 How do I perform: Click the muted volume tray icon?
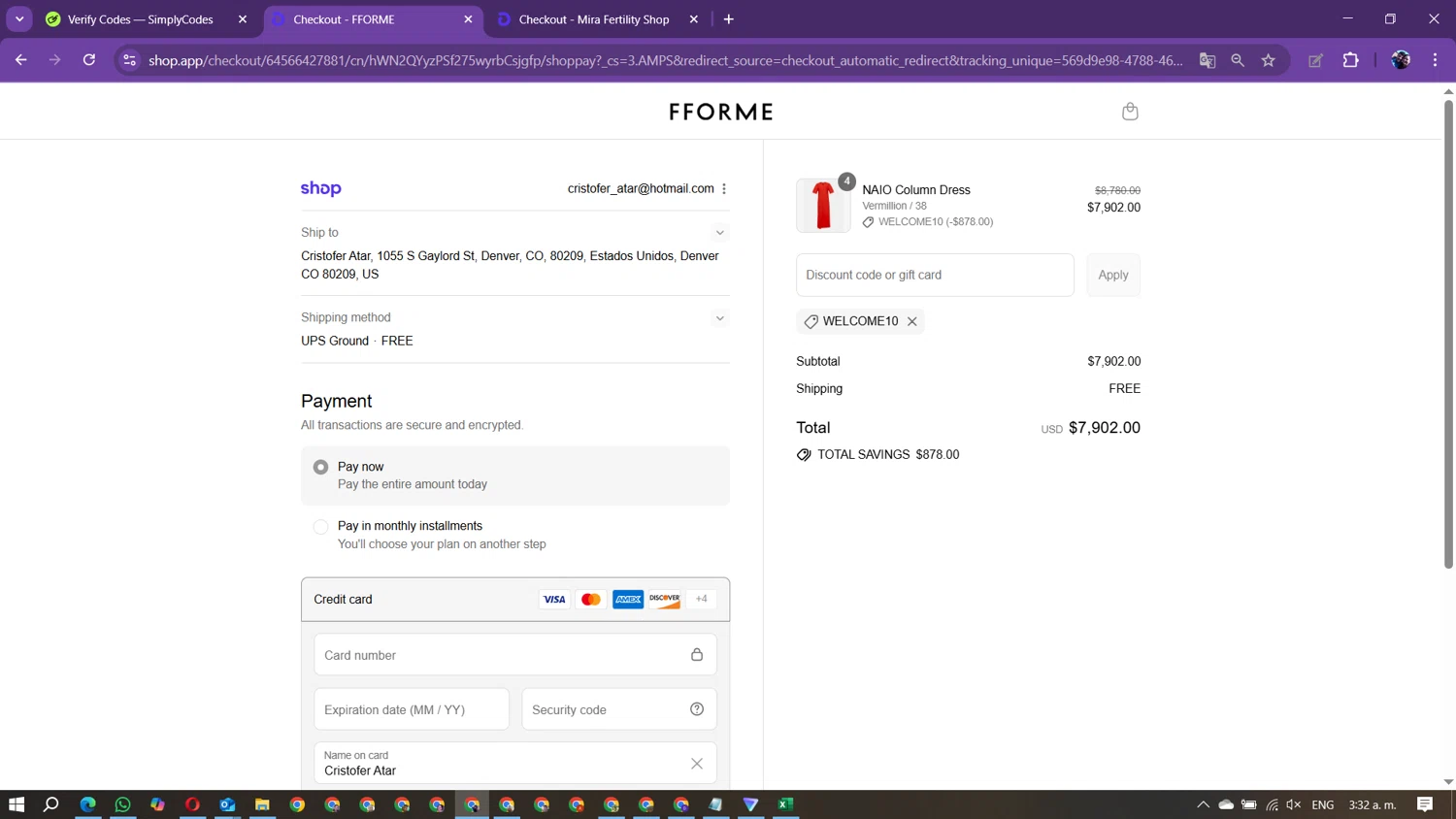pyautogui.click(x=1294, y=804)
